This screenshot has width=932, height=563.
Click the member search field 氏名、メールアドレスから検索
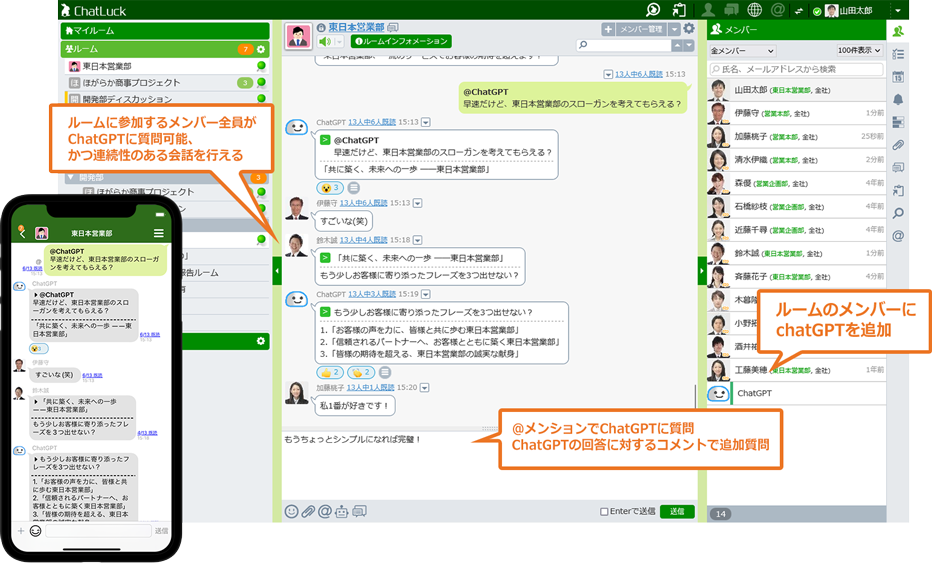[796, 70]
